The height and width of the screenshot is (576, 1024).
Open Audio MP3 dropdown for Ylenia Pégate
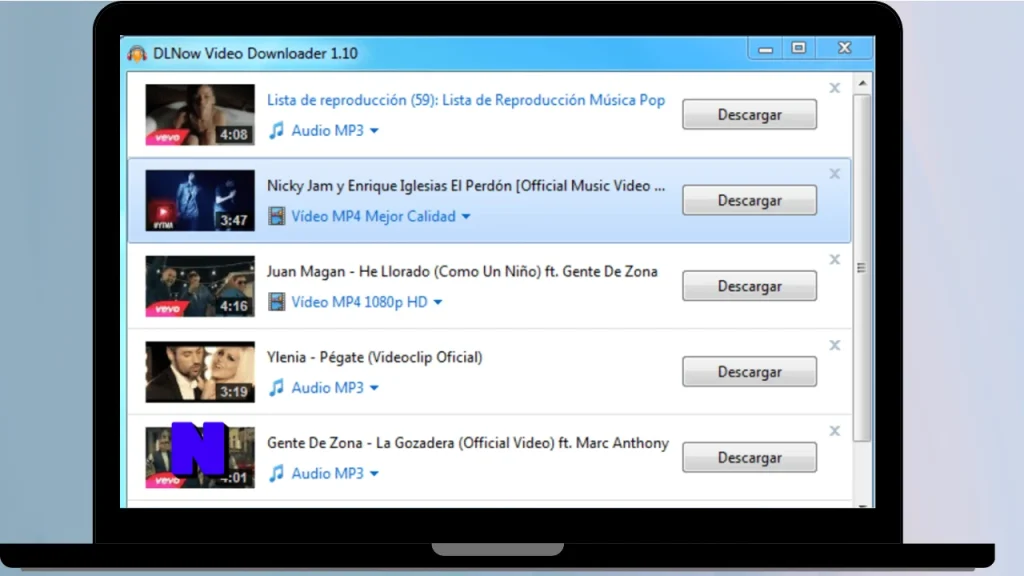tap(334, 387)
